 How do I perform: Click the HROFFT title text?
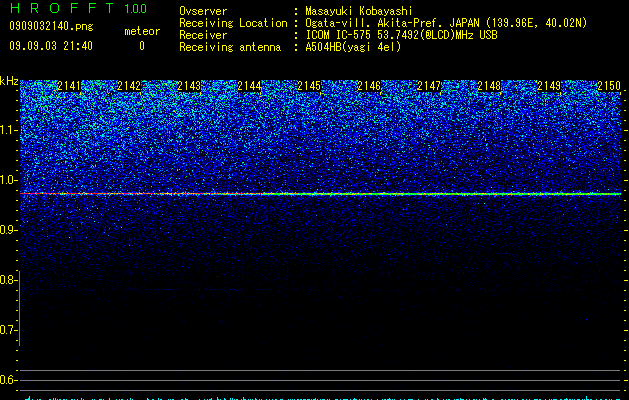coord(62,8)
